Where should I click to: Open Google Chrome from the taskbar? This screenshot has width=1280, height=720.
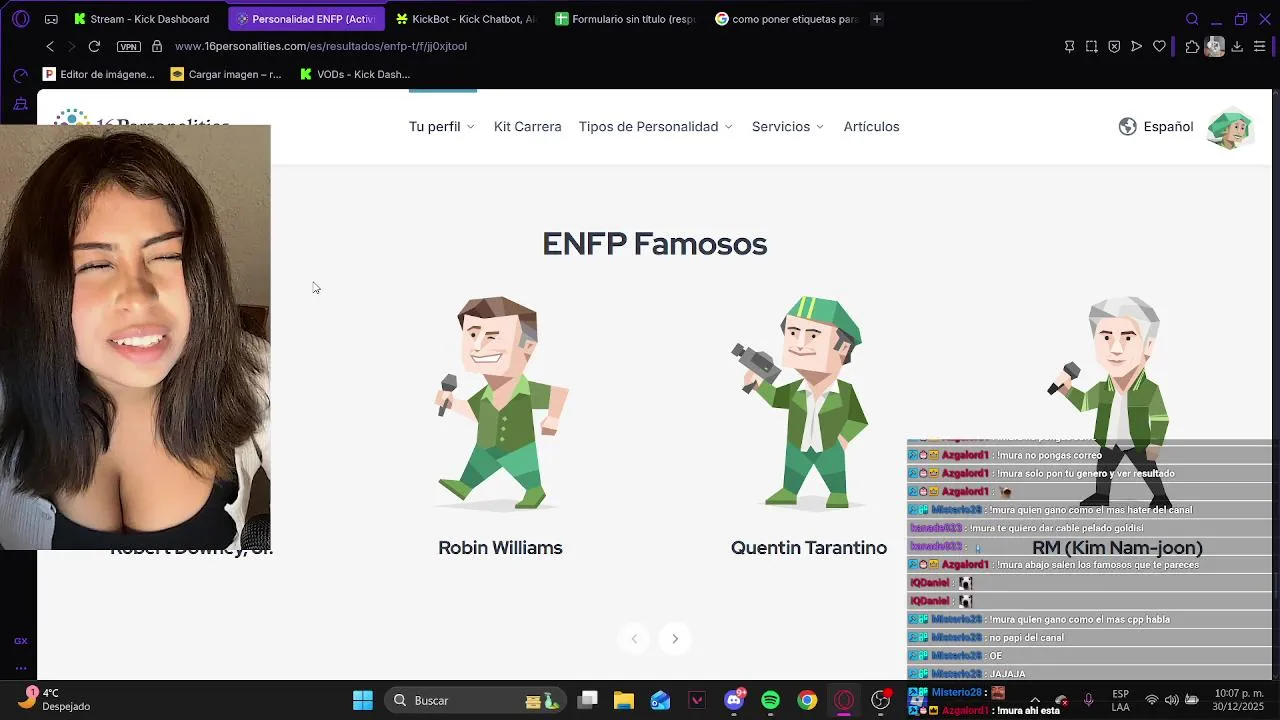[x=807, y=700]
